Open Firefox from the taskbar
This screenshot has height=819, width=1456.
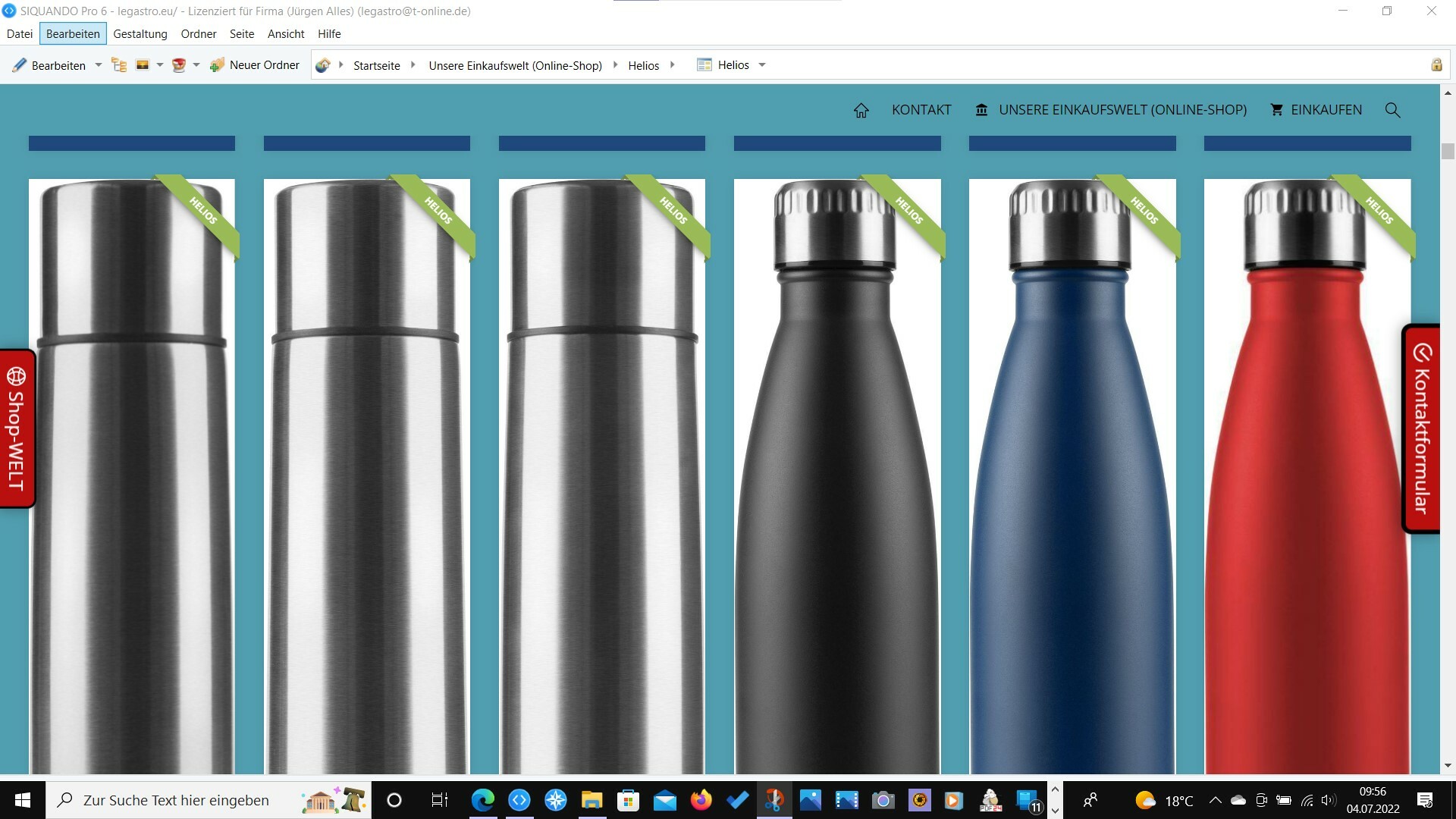click(701, 800)
